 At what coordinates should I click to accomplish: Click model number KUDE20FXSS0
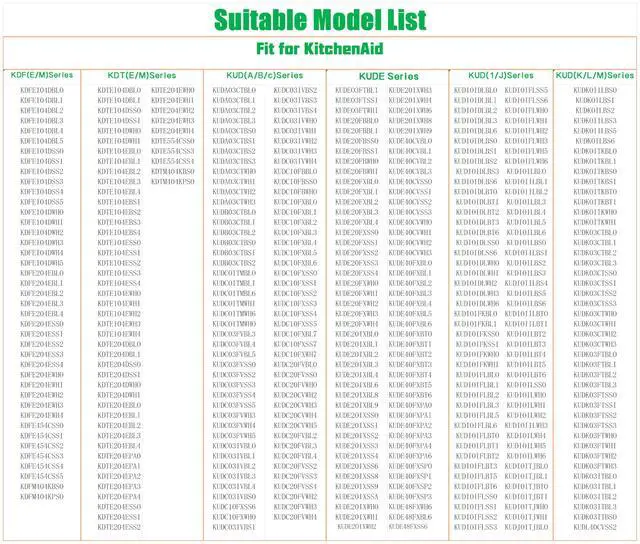pos(356,233)
